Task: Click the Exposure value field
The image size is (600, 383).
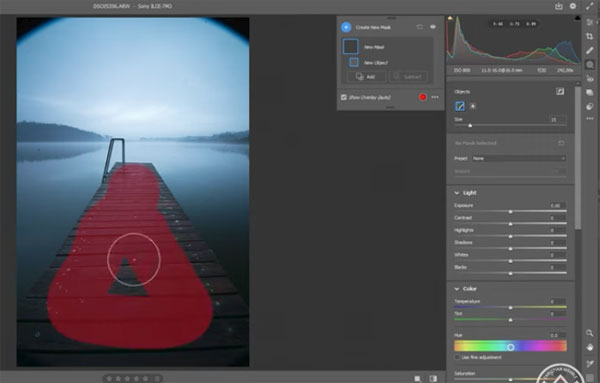Action: [x=557, y=205]
